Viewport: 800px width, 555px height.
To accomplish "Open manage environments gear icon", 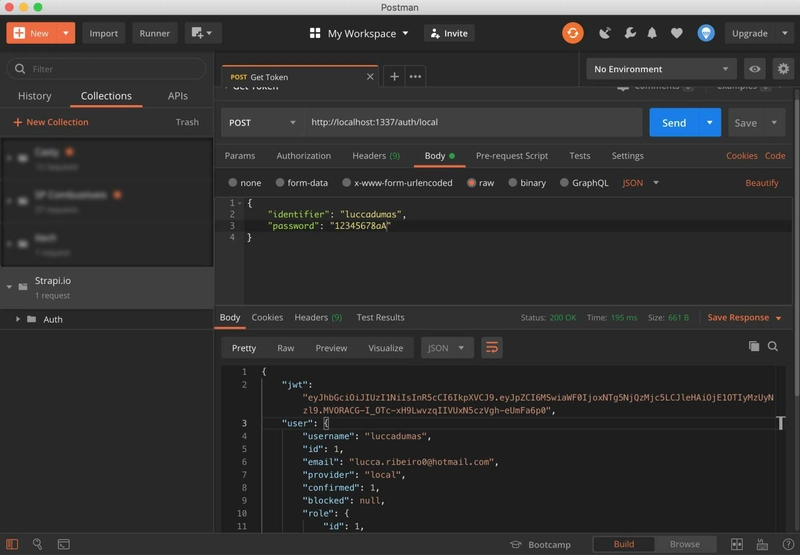I will click(x=783, y=69).
